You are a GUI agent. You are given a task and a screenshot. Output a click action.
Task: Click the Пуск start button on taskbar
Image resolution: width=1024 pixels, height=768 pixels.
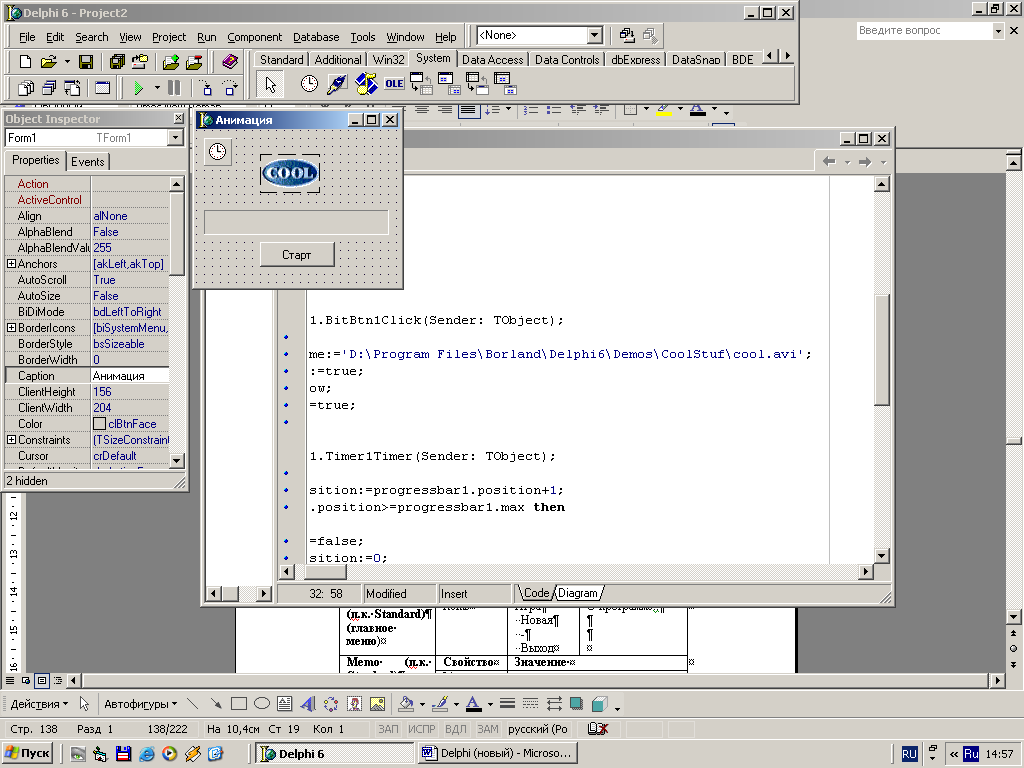[28, 753]
